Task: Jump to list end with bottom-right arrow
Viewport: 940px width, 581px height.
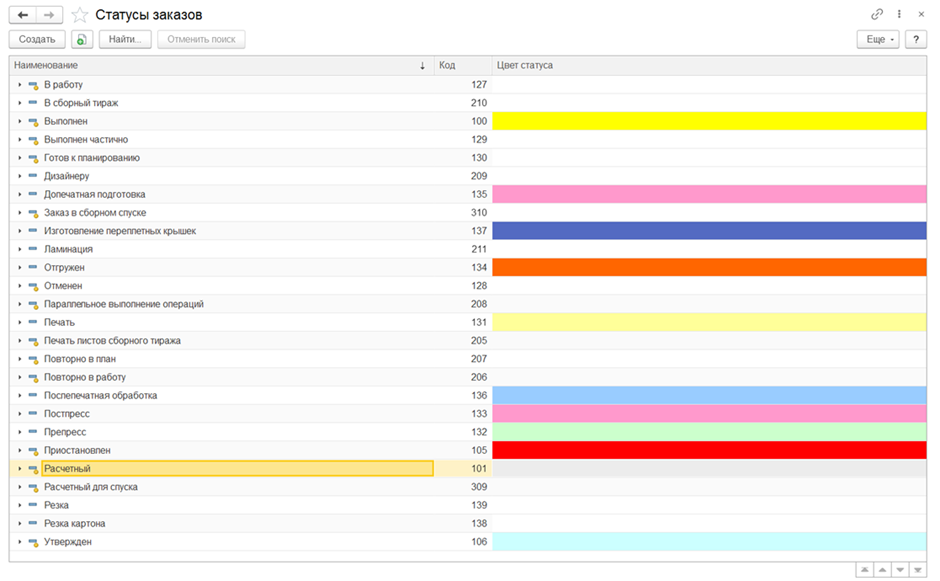Action: pos(917,569)
